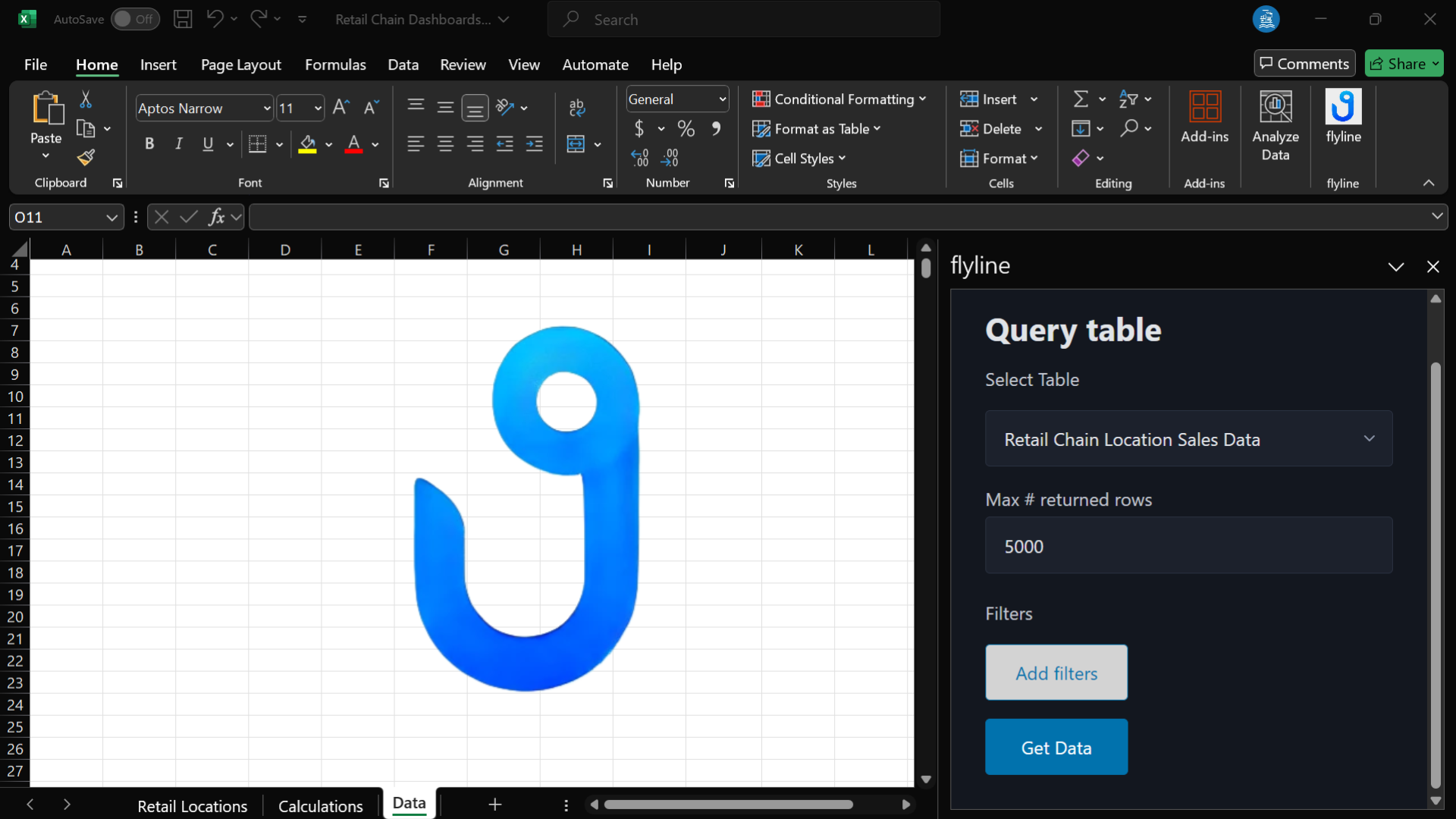
Task: Switch to the Calculations sheet tab
Action: coord(320,805)
